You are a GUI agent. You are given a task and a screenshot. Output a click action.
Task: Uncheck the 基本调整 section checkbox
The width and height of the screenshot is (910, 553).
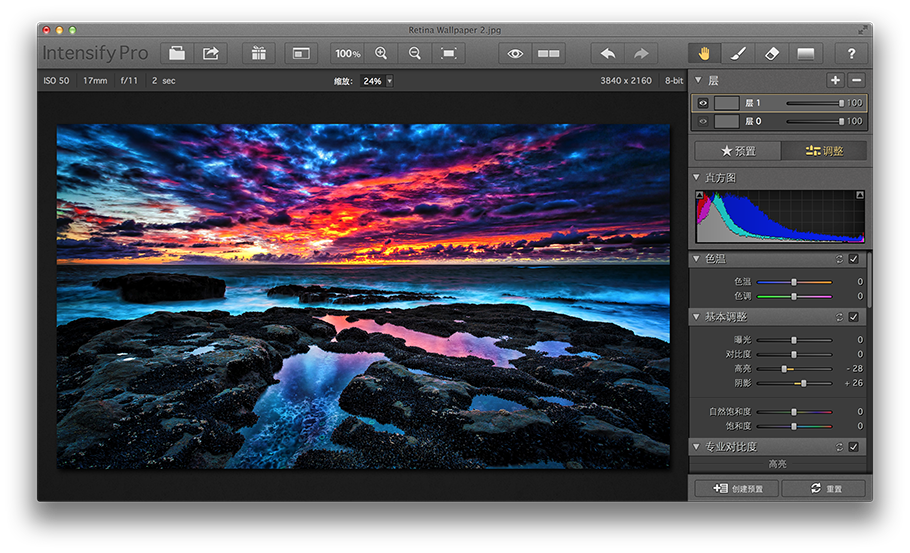tap(853, 317)
